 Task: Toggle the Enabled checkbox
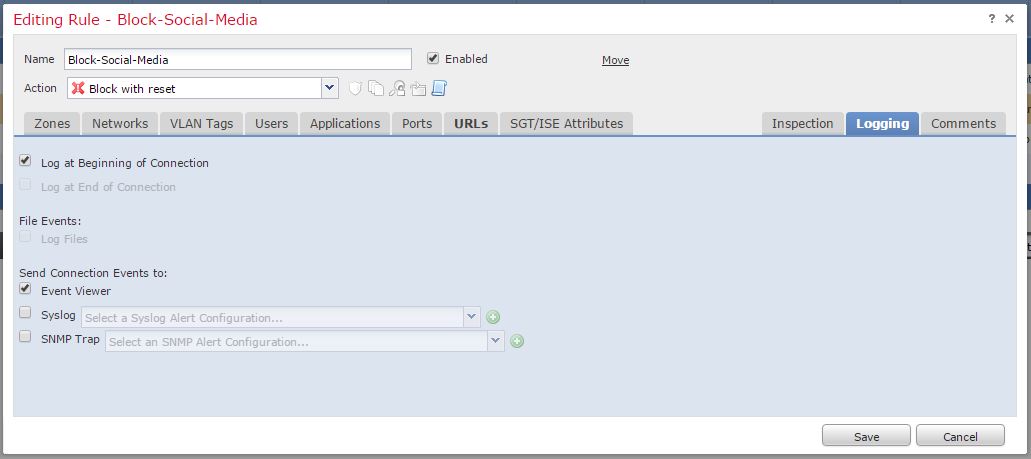click(433, 59)
